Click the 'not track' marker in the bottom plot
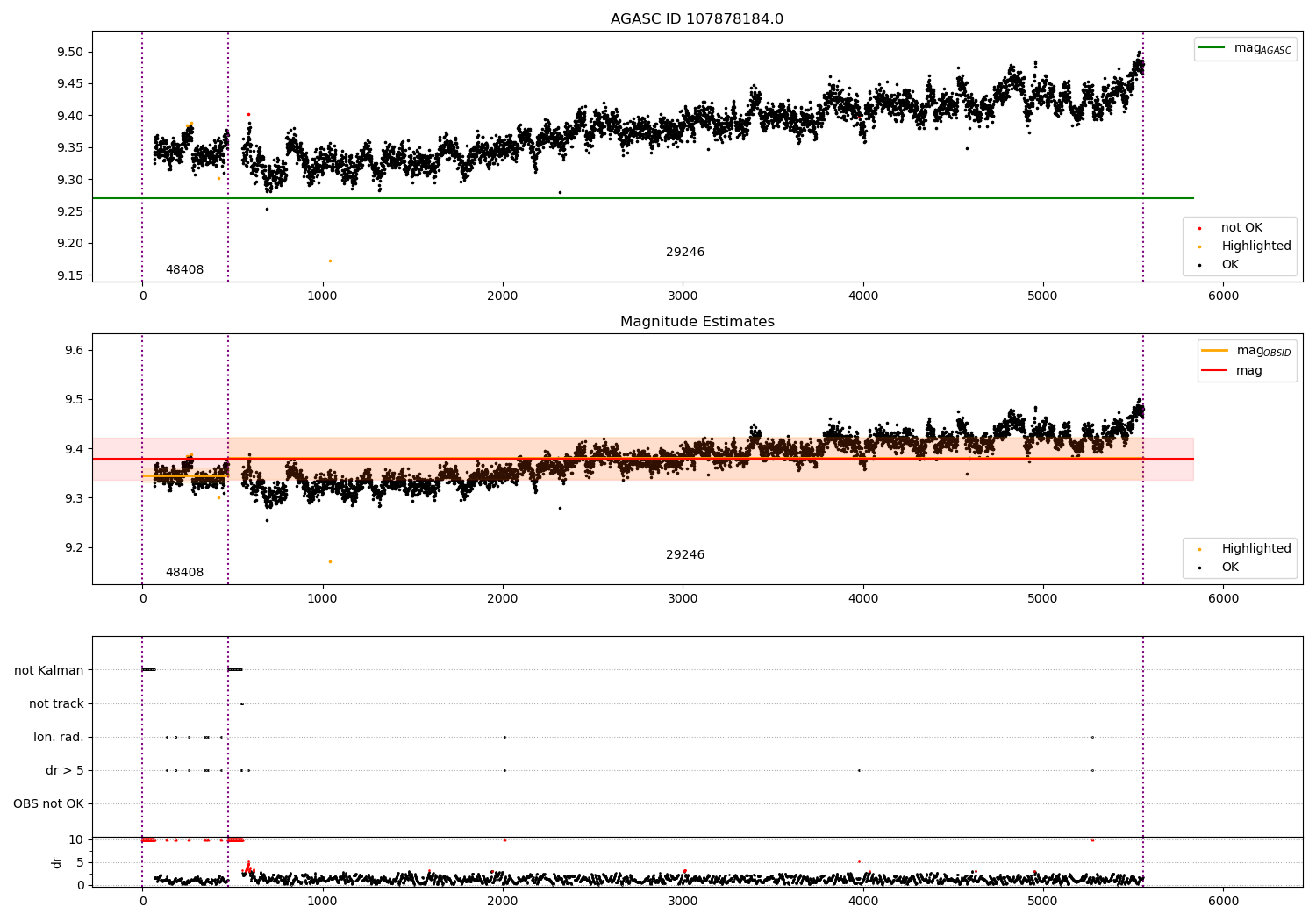Screen dimensions: 1316x921 point(242,703)
